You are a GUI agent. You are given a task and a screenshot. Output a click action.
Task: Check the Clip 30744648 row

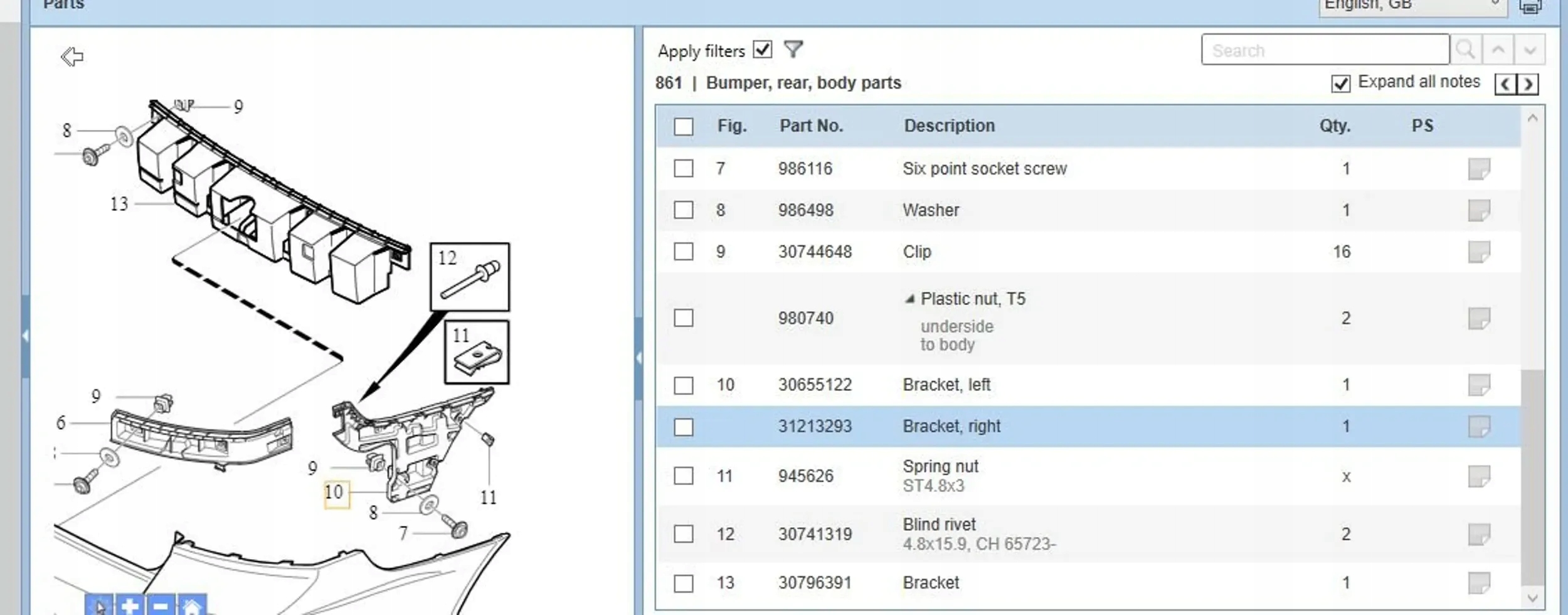pos(684,252)
